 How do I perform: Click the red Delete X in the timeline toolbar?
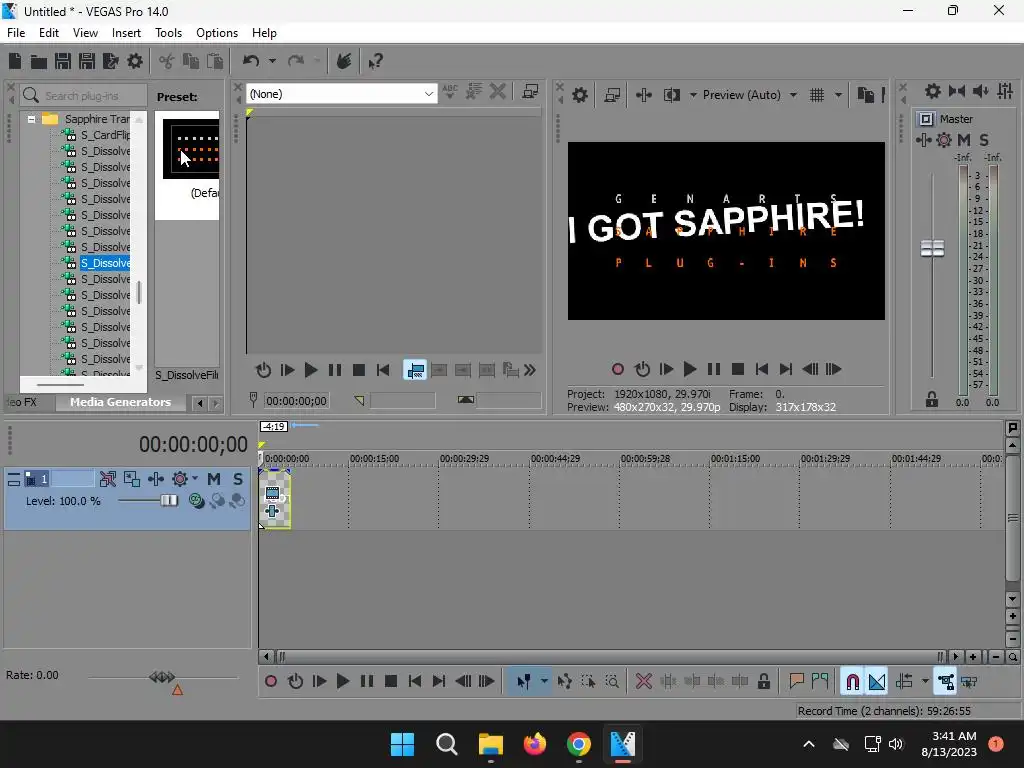pyautogui.click(x=644, y=682)
